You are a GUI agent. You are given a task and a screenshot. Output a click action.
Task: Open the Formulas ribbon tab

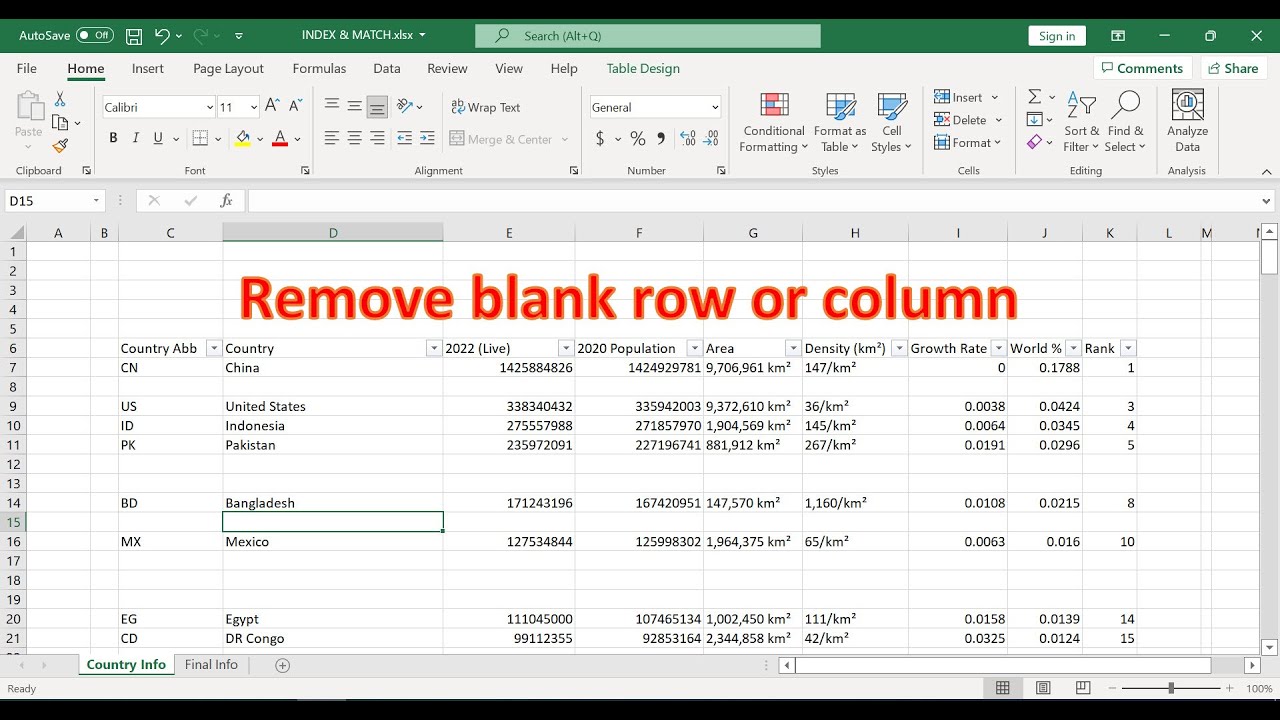[x=319, y=68]
